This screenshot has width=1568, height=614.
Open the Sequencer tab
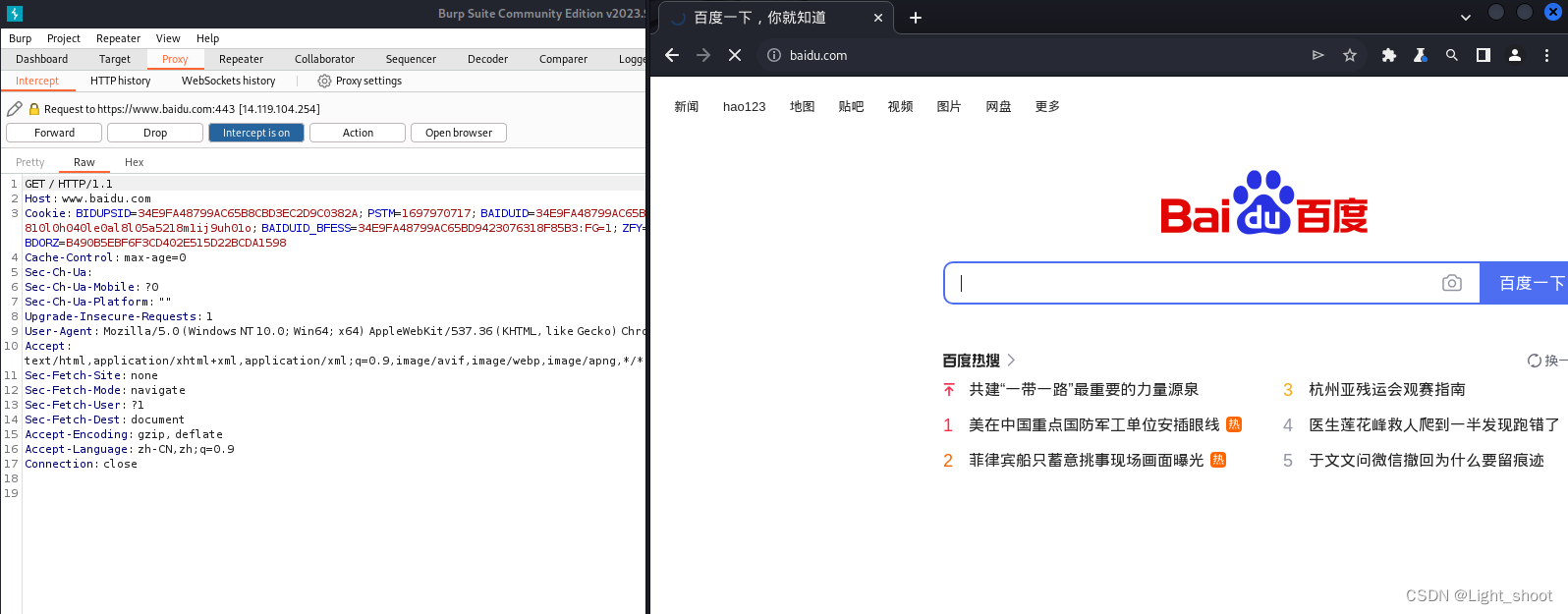click(x=411, y=59)
